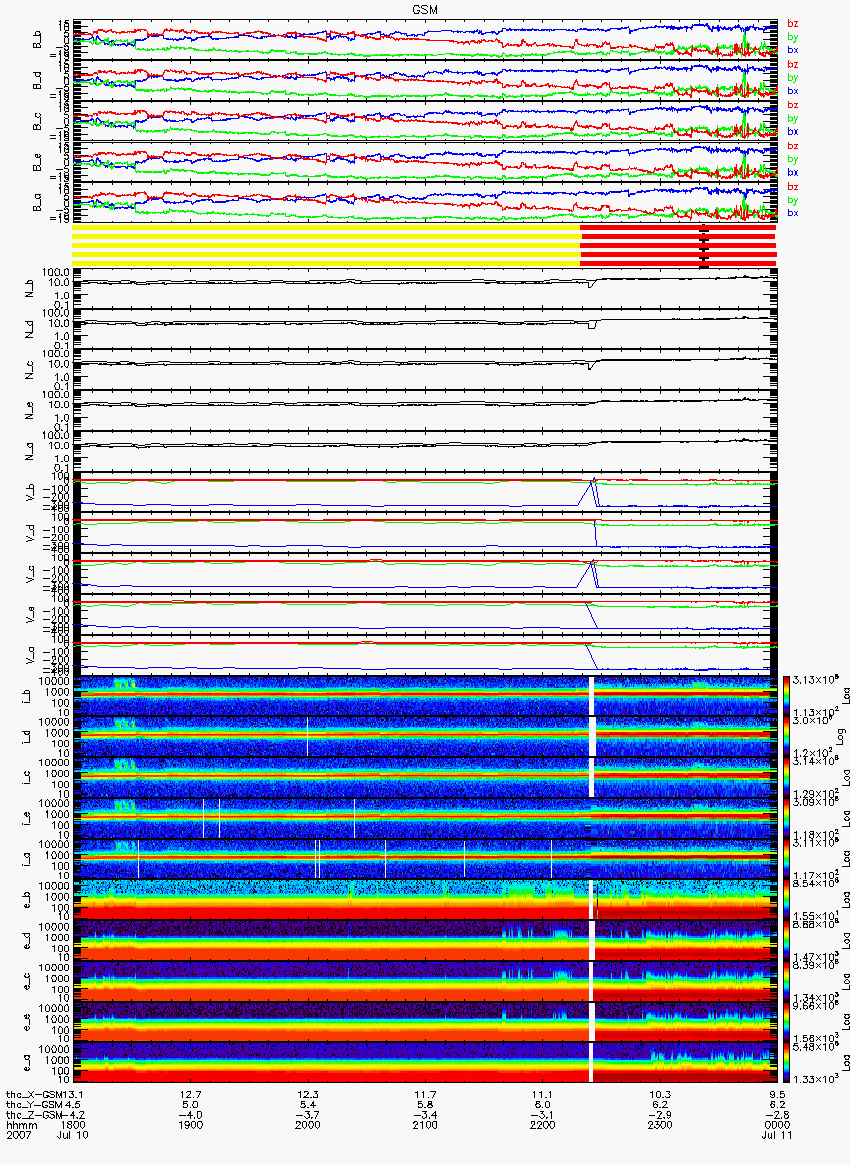
Task: Click blue bx legend beside B_c panel
Action: pyautogui.click(x=793, y=131)
